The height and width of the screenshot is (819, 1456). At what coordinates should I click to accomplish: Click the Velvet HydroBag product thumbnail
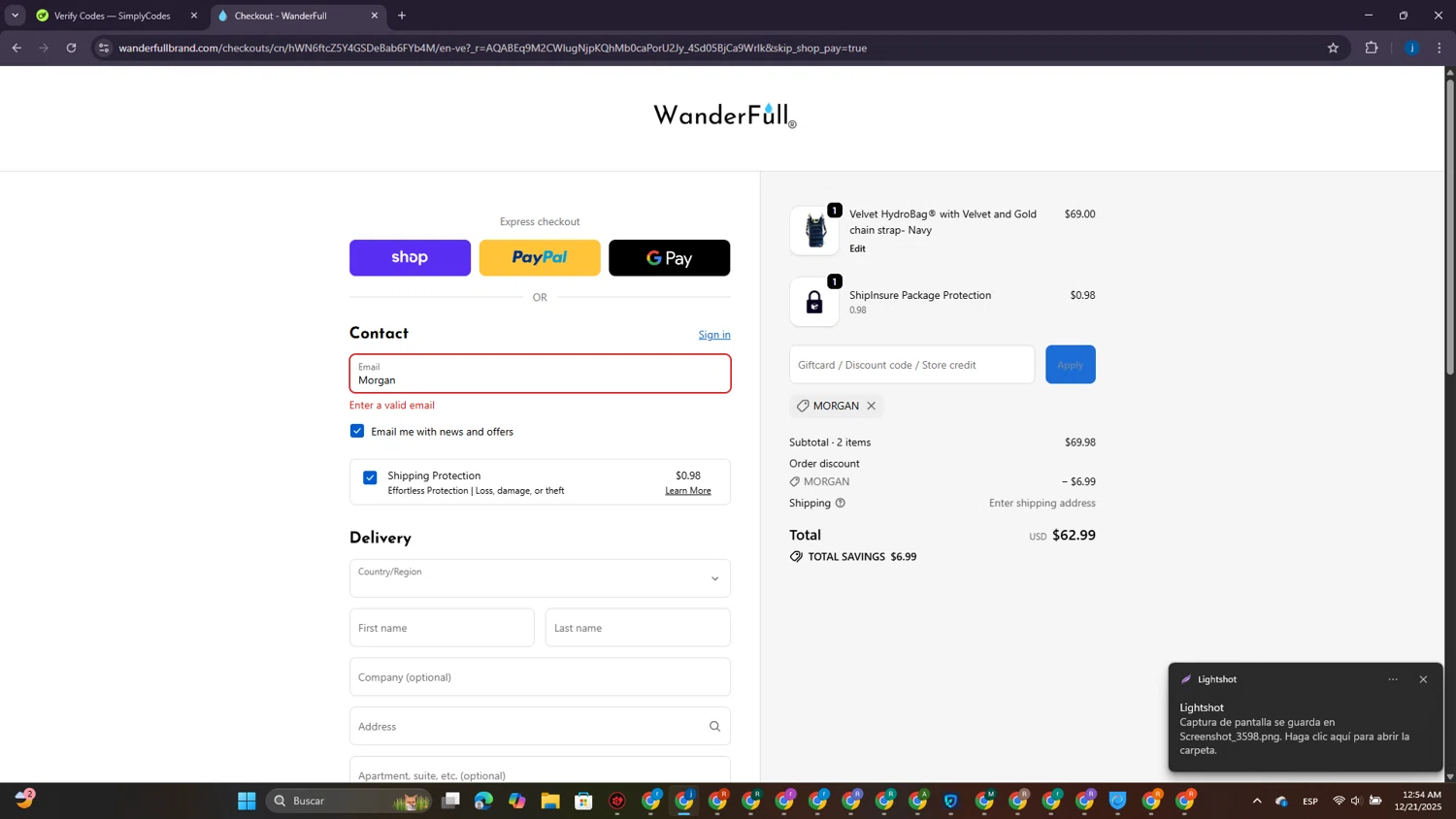point(814,231)
